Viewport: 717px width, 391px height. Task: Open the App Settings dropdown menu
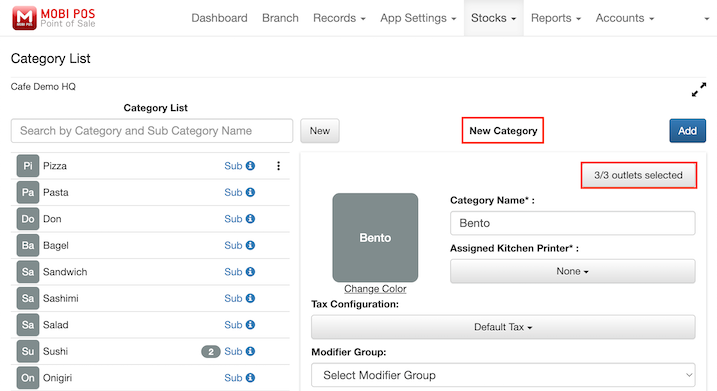(418, 18)
